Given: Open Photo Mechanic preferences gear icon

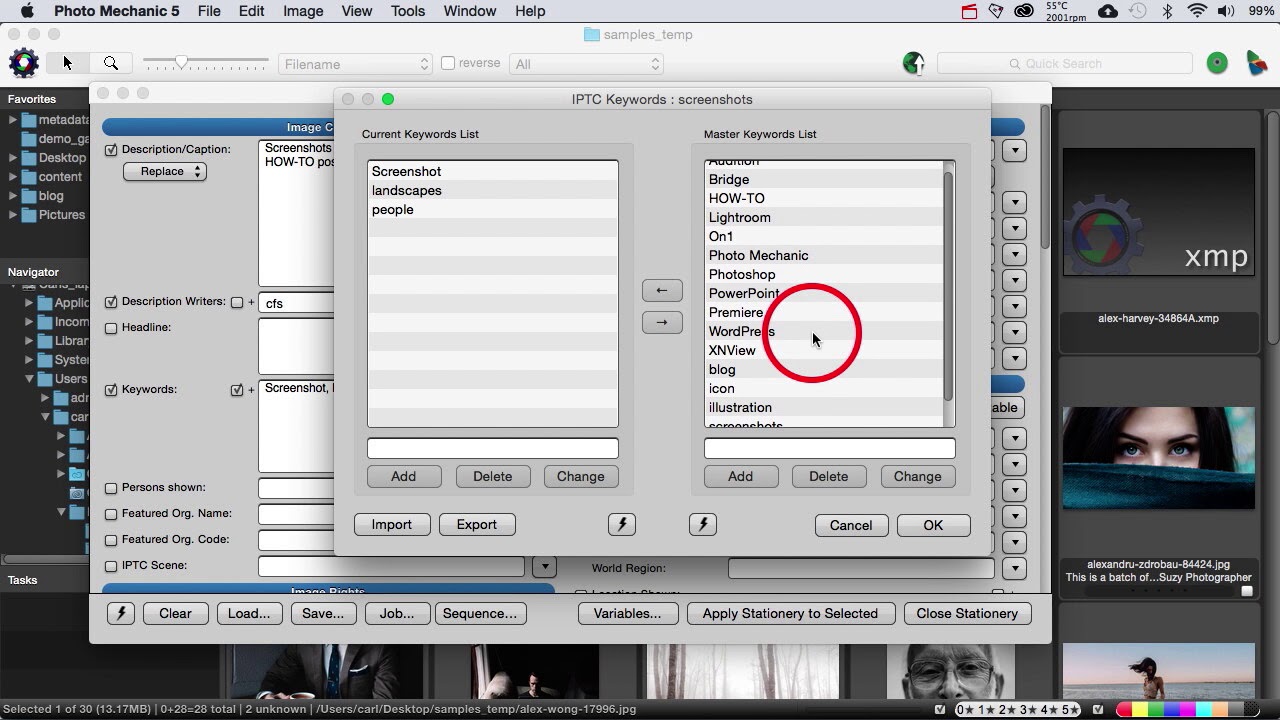Looking at the screenshot, I should click(23, 63).
